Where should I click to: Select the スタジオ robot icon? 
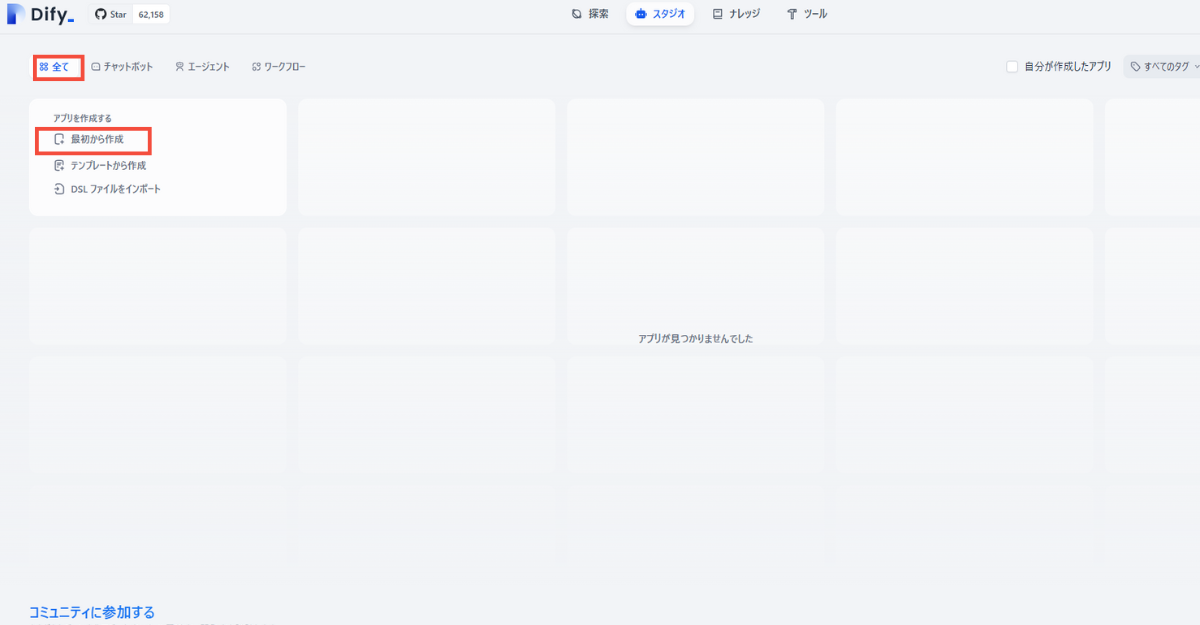[641, 14]
